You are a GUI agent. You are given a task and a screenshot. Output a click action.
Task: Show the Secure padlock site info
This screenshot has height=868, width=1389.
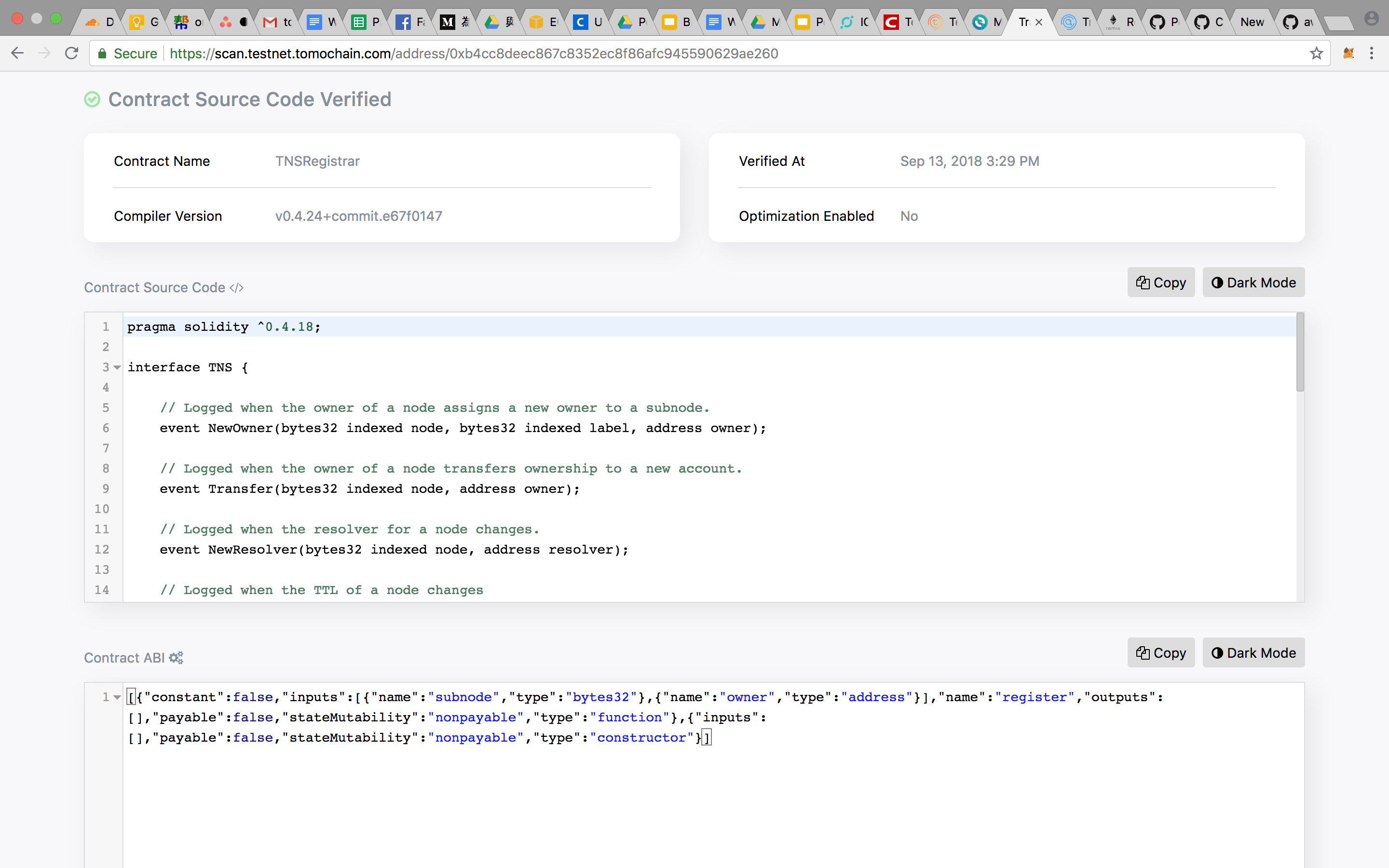coord(127,54)
